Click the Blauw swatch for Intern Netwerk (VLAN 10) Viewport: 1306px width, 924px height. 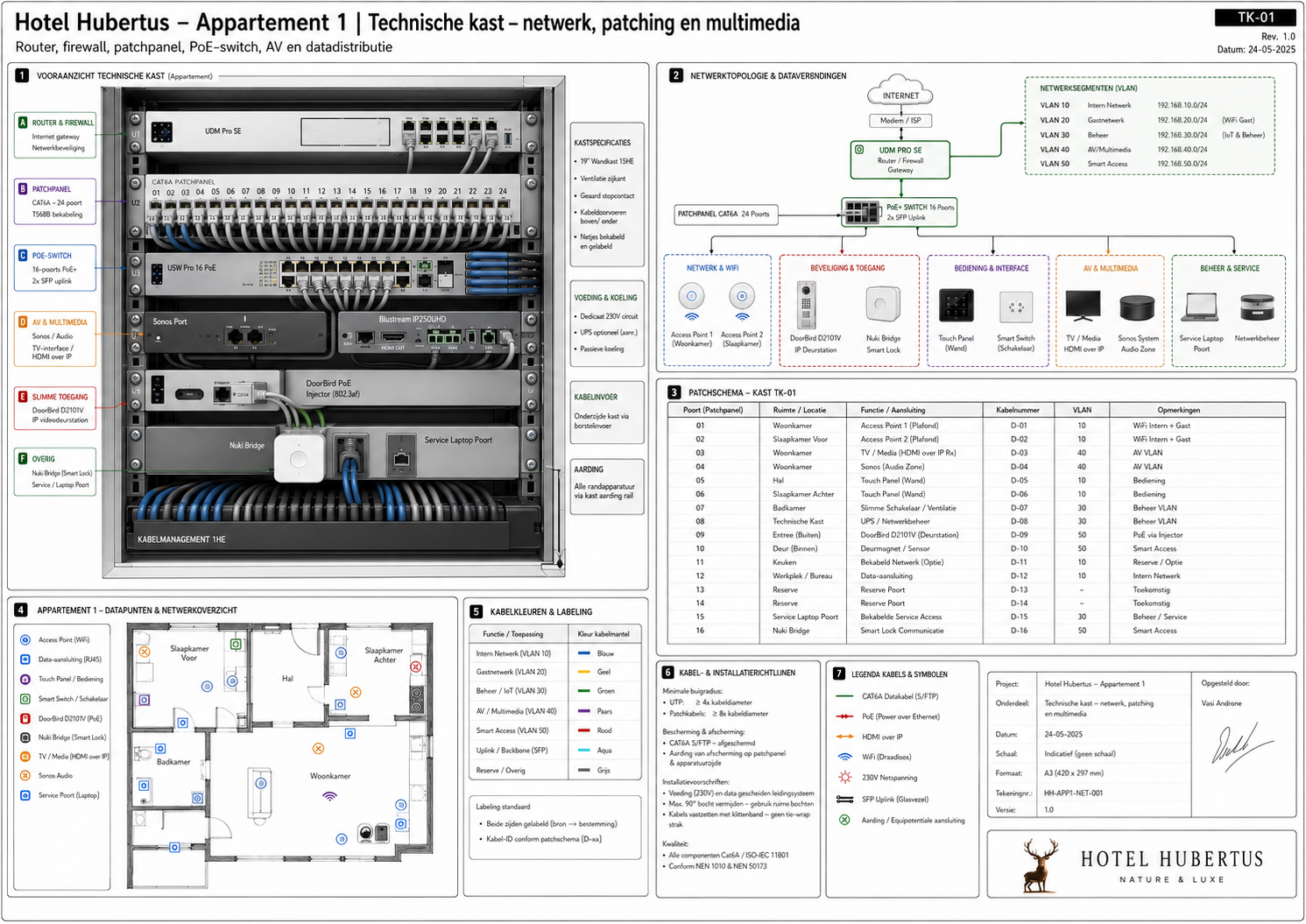(583, 653)
